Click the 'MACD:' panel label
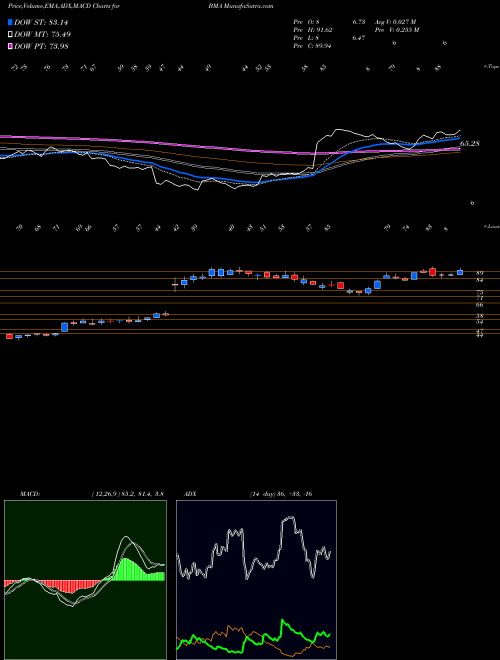 pos(29,494)
